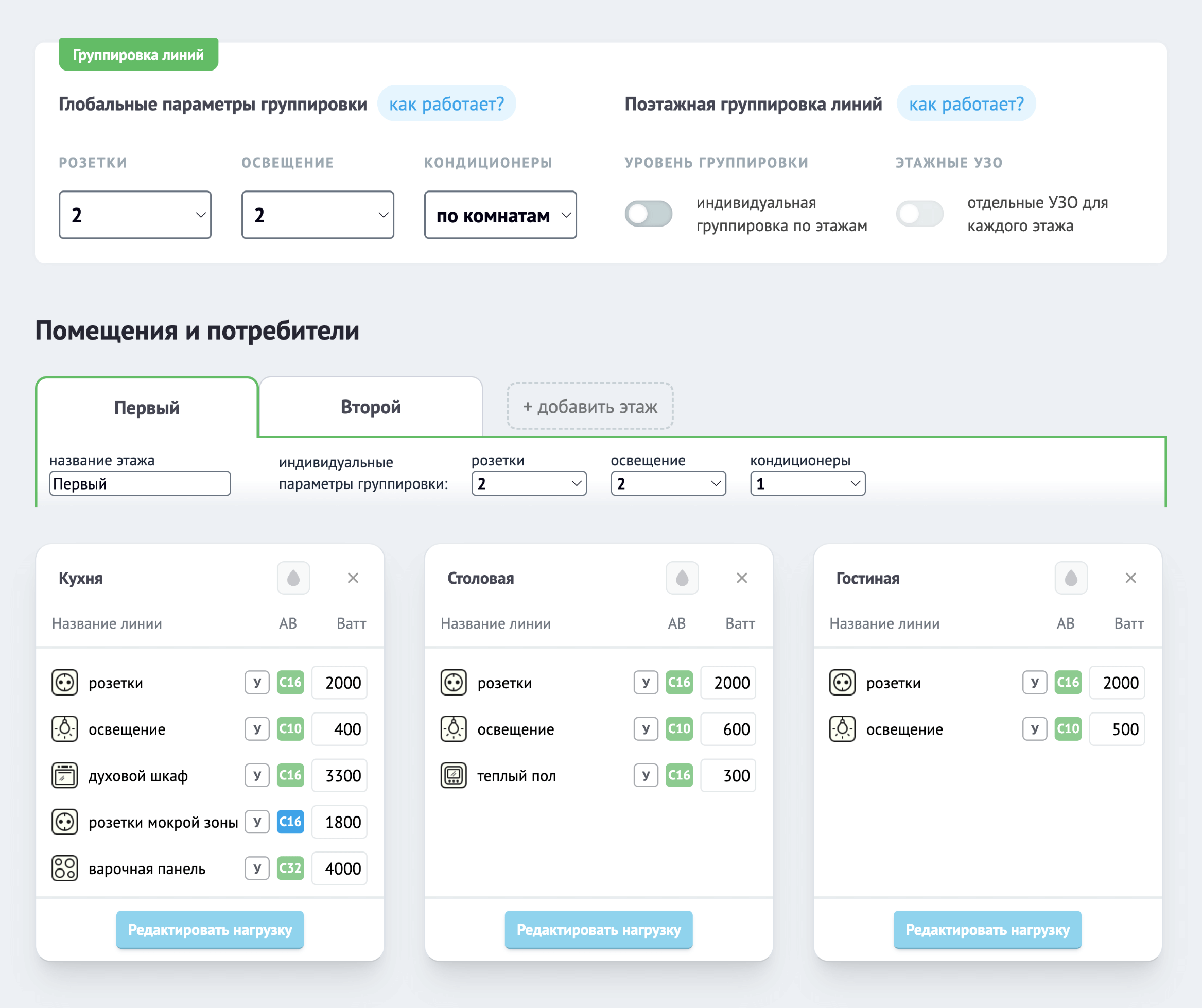Switch to the Первый floor tab

[x=147, y=408]
